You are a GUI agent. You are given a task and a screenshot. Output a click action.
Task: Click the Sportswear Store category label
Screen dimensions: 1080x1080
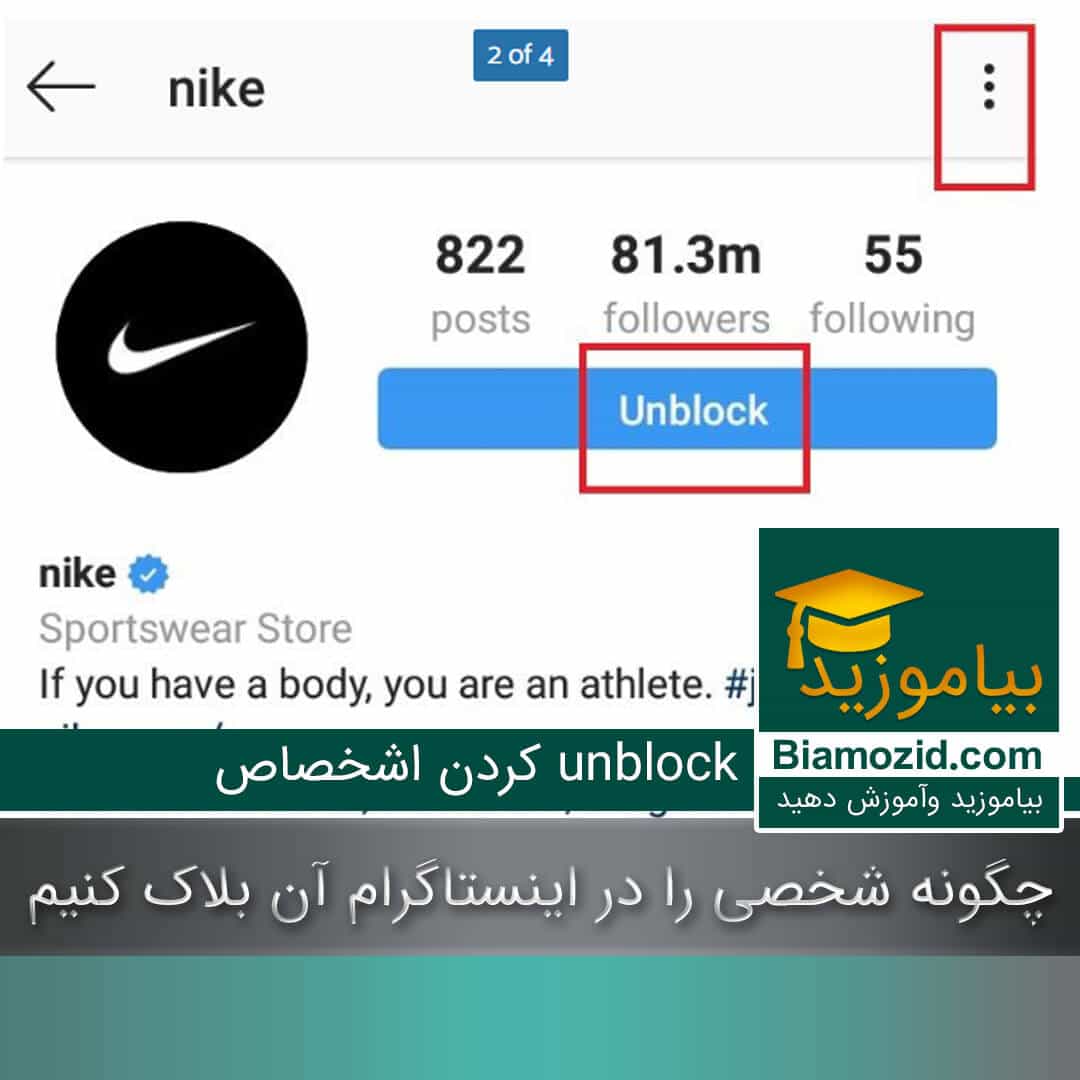click(196, 628)
